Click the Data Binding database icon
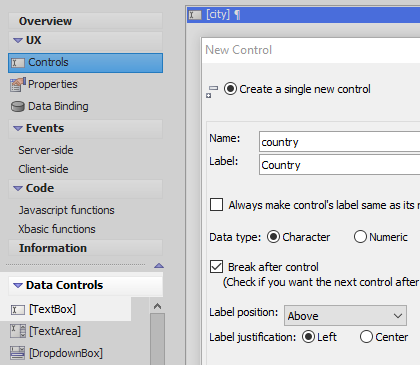This screenshot has width=420, height=365. pos(18,106)
